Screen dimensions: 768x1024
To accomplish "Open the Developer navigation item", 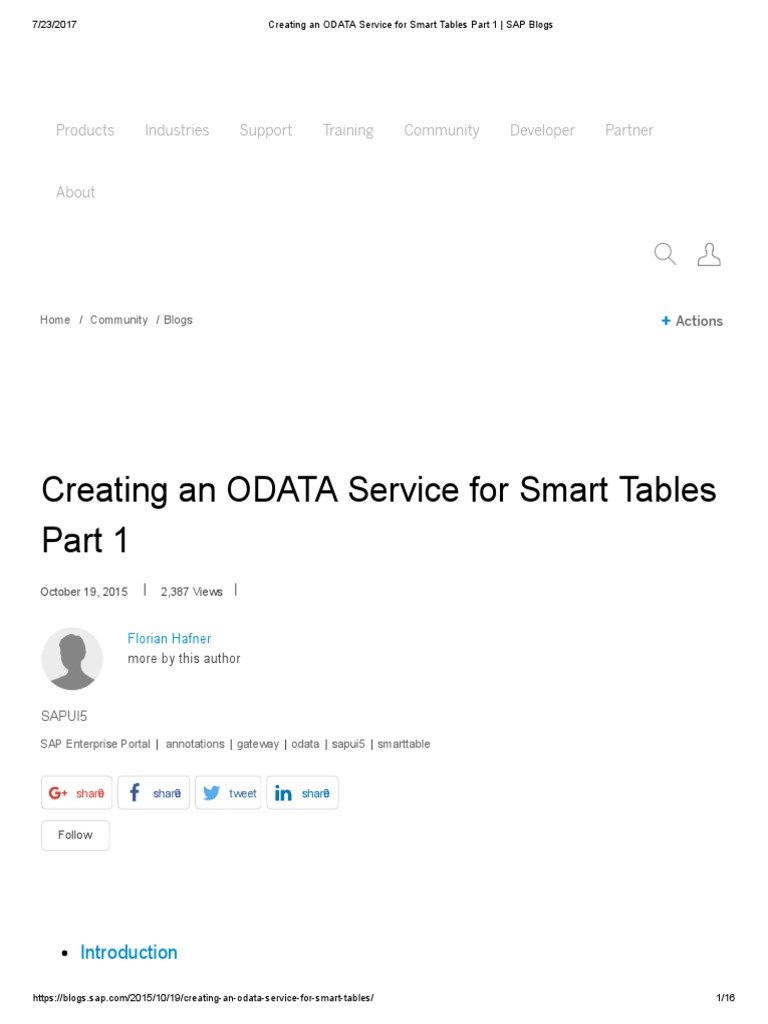I will (x=542, y=131).
